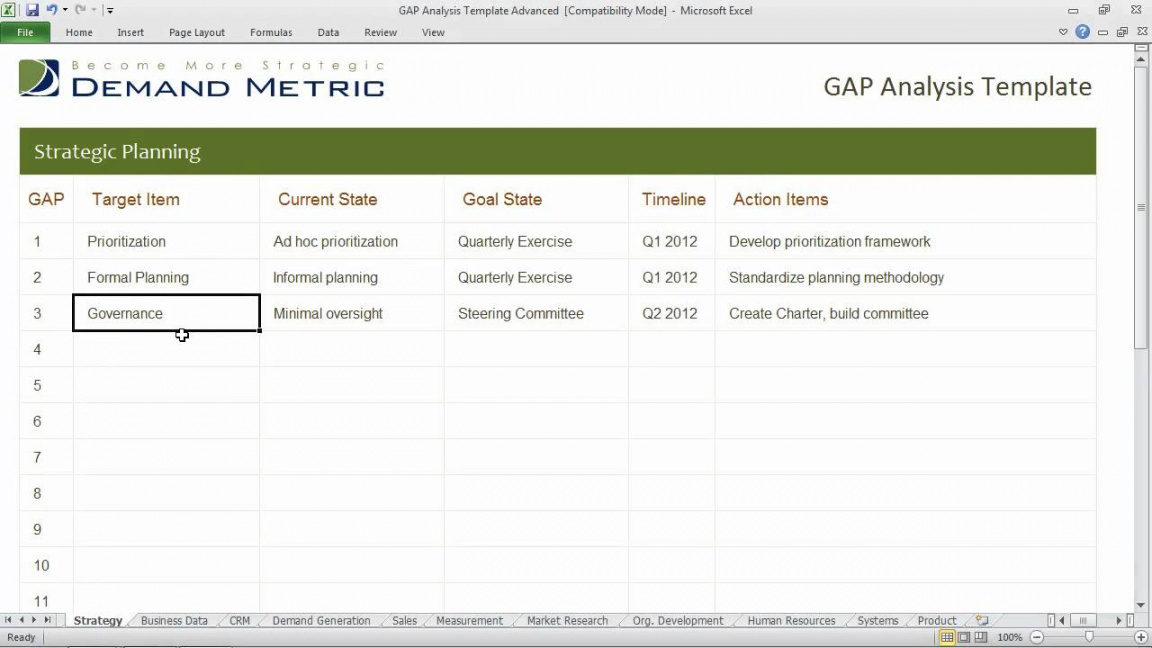Open Customize Quick Access Toolbar dropdown

(110, 11)
